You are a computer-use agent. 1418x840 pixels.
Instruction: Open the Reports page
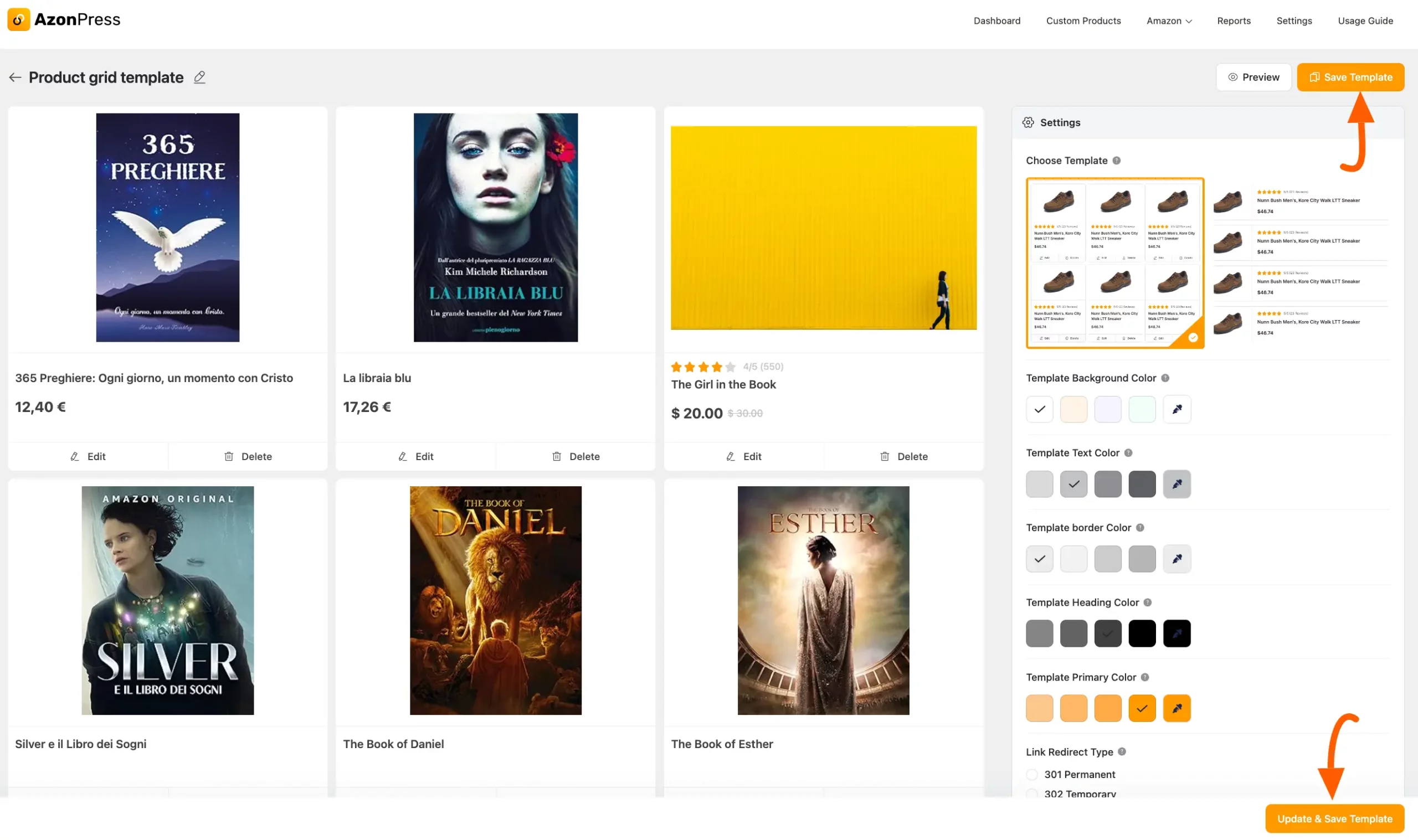1234,21
